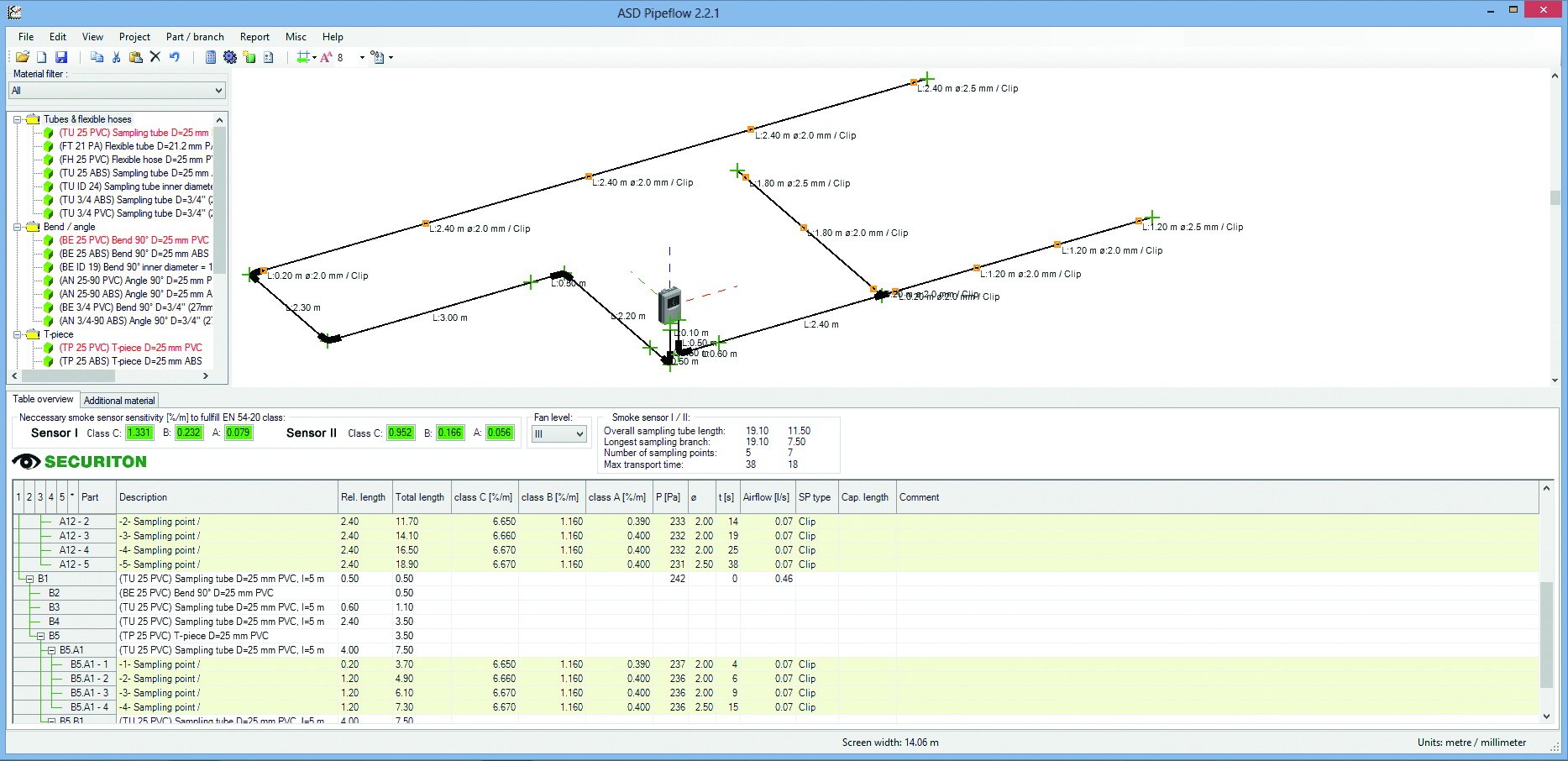This screenshot has height=761, width=1568.
Task: Select table row A12 - 5
Action: (x=777, y=564)
